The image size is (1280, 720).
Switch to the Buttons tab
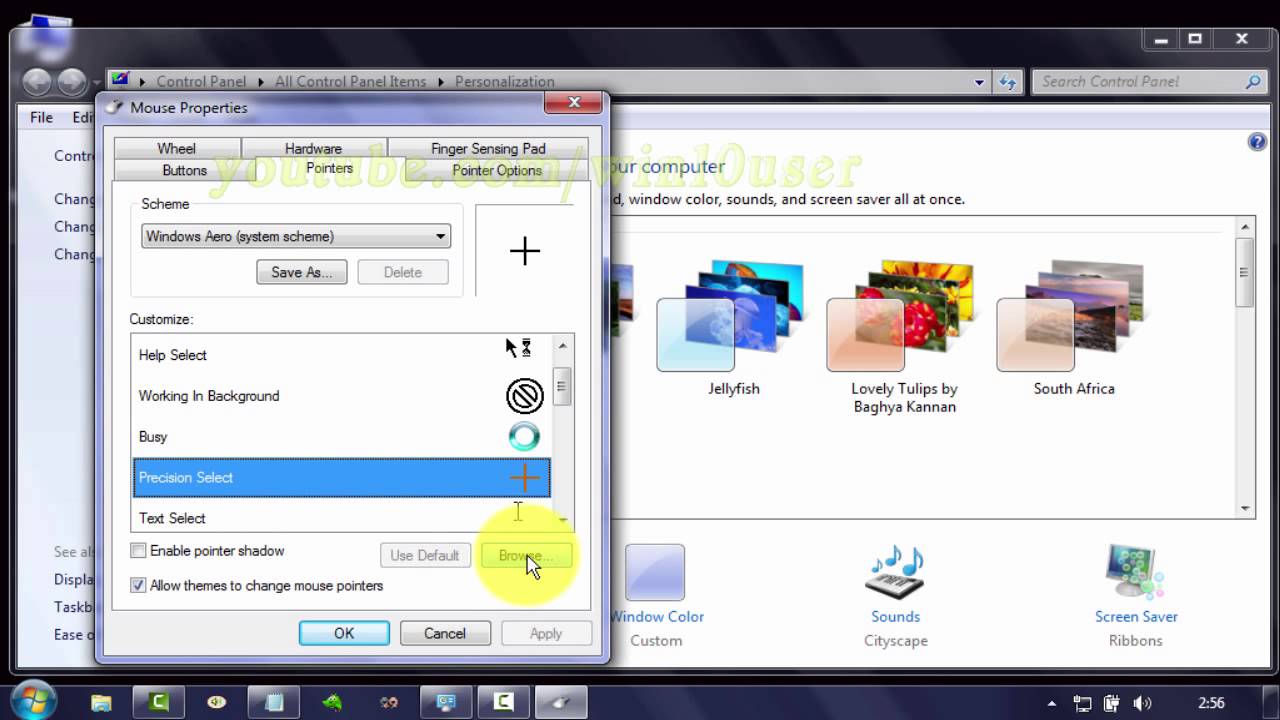184,170
